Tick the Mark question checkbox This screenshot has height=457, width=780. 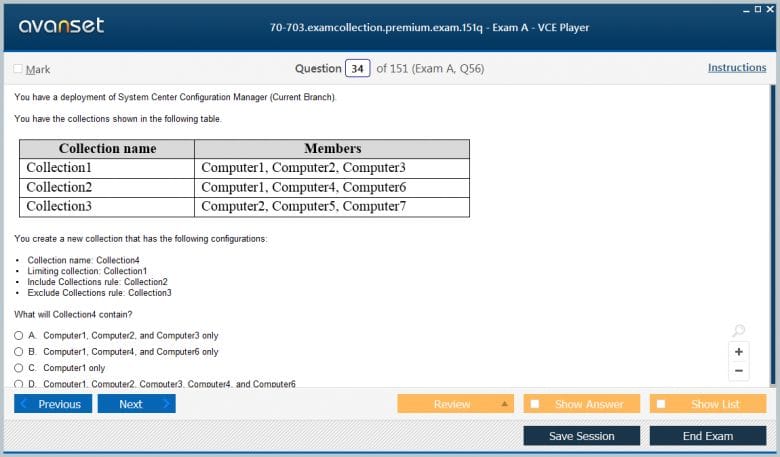pyautogui.click(x=18, y=69)
